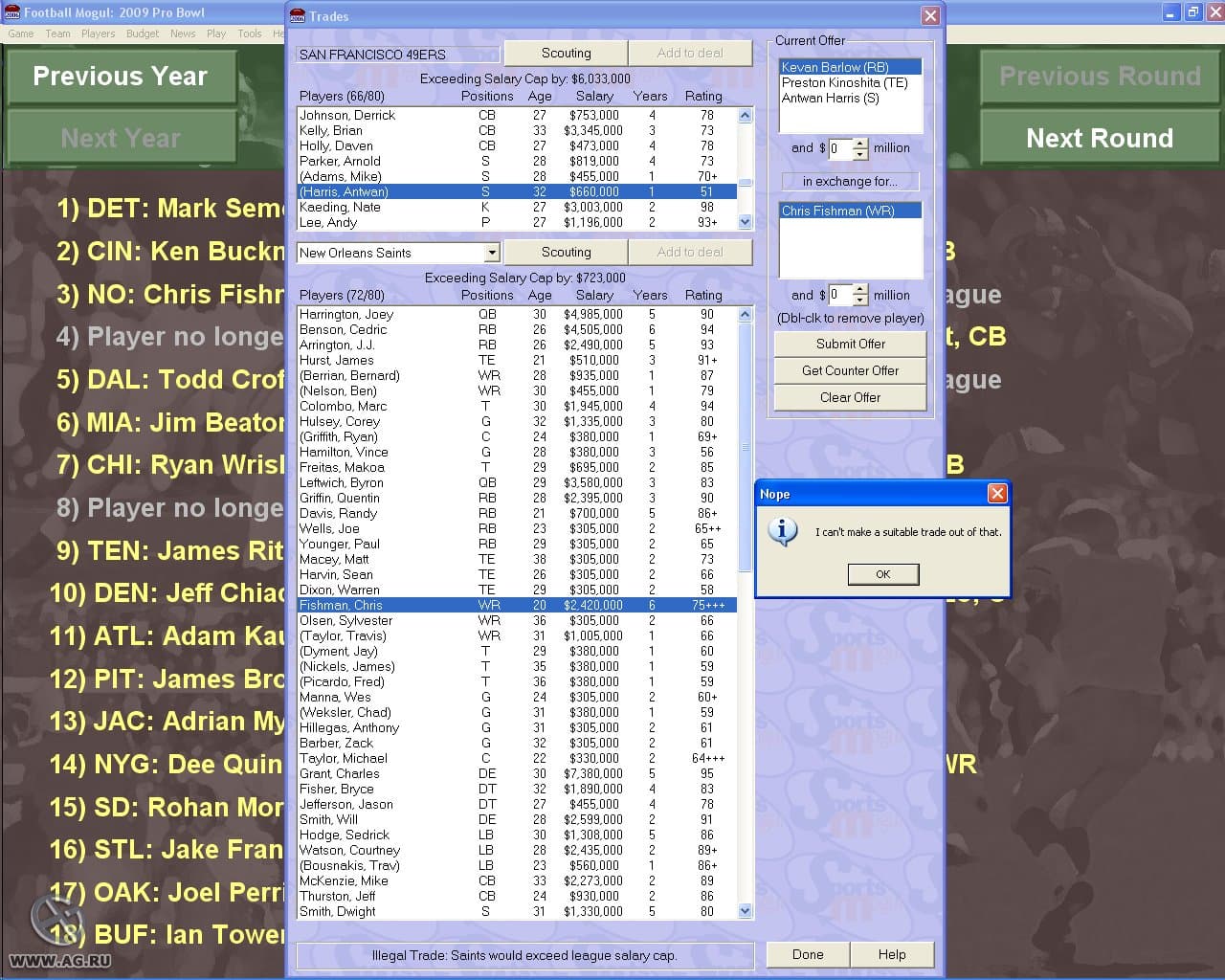1225x980 pixels.
Task: Click Add to deal for Saints list
Action: tap(690, 253)
